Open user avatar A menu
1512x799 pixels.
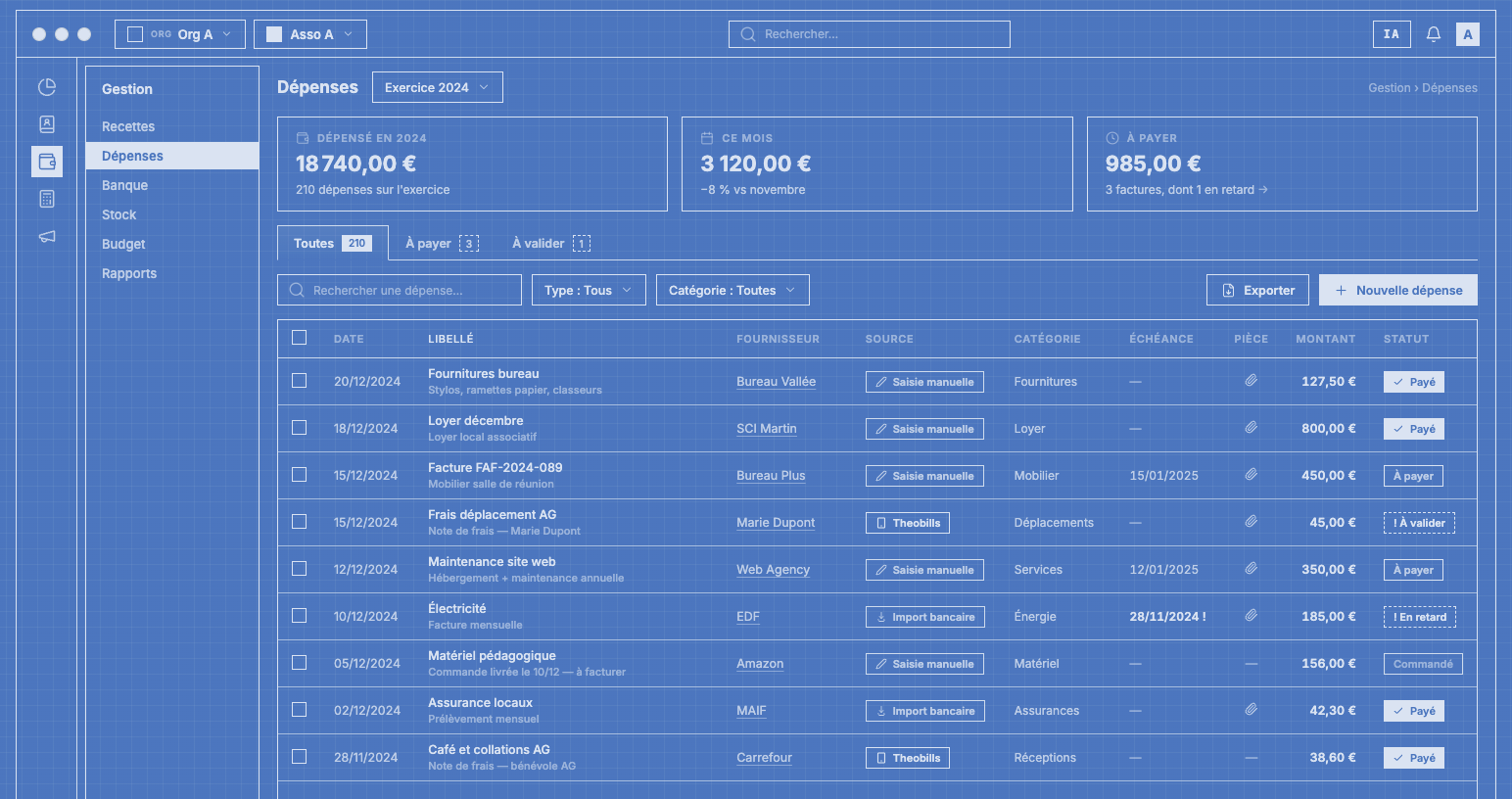point(1468,34)
